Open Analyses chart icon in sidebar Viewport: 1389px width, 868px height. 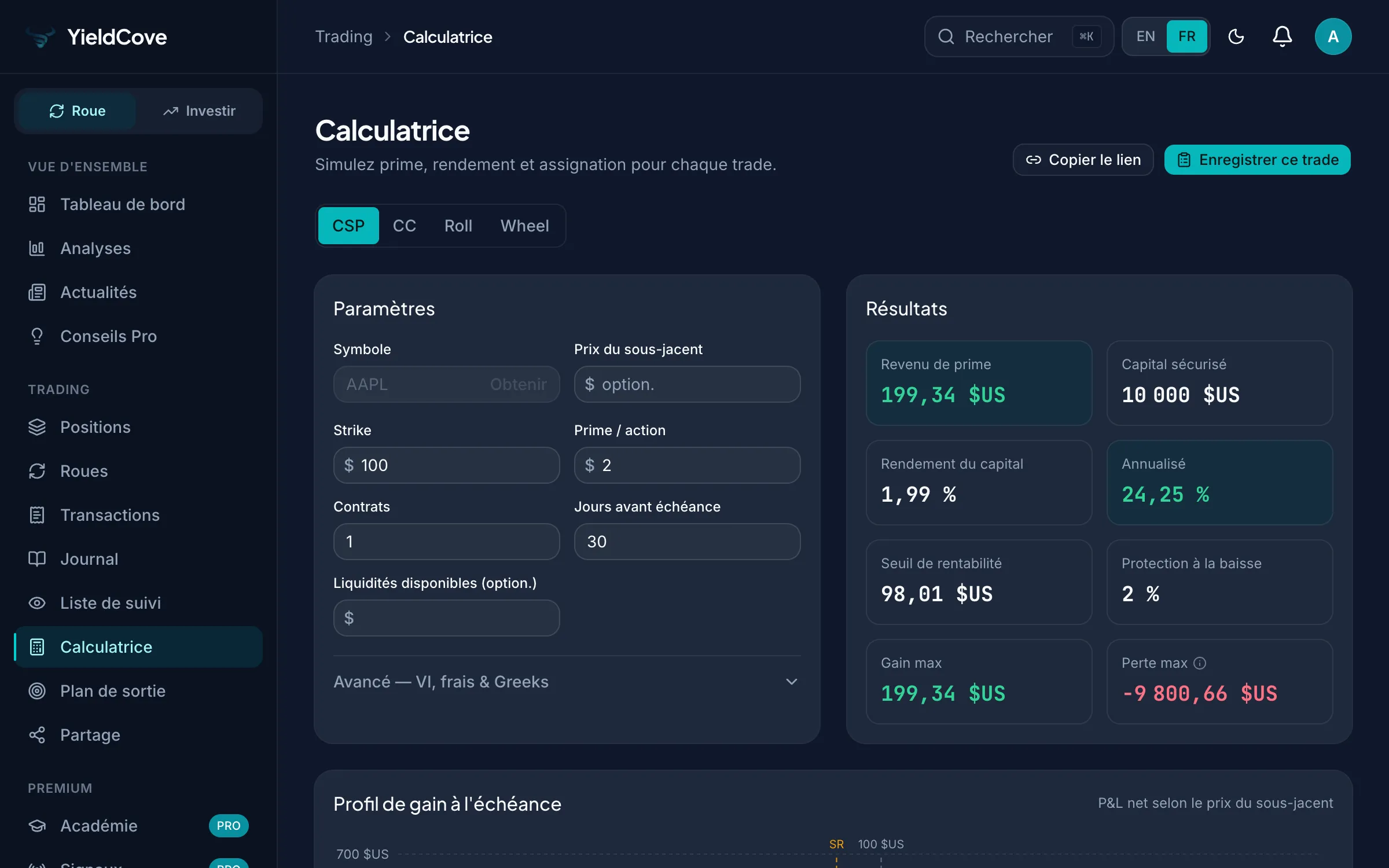coord(37,248)
